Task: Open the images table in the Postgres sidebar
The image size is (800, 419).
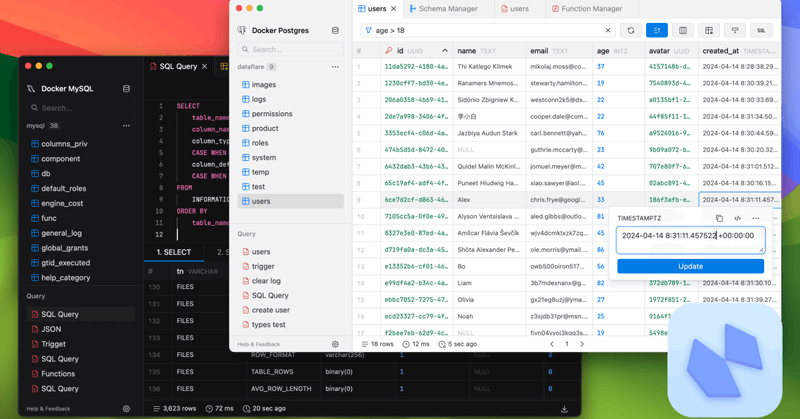Action: tap(290, 85)
